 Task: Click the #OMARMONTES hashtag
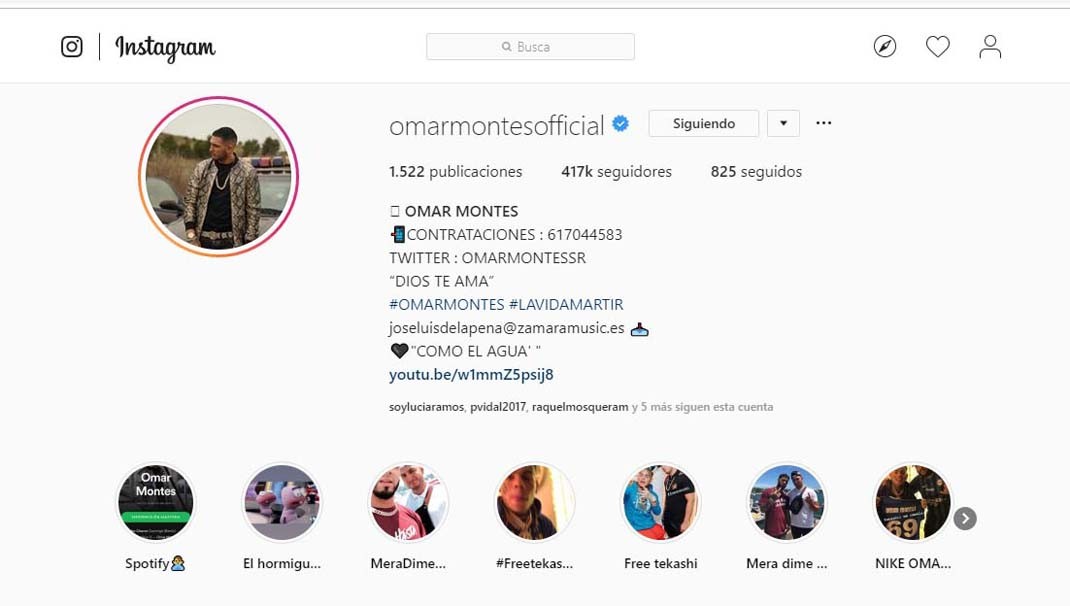pyautogui.click(x=446, y=304)
